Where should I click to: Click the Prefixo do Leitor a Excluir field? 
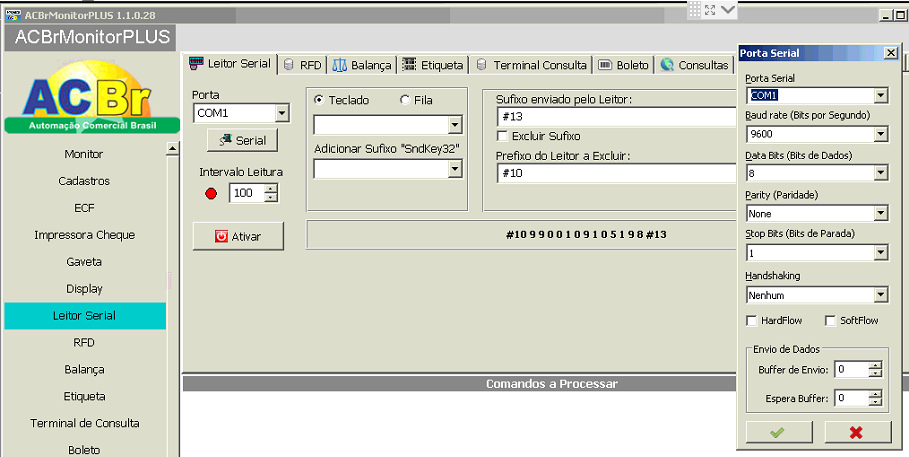(x=617, y=173)
